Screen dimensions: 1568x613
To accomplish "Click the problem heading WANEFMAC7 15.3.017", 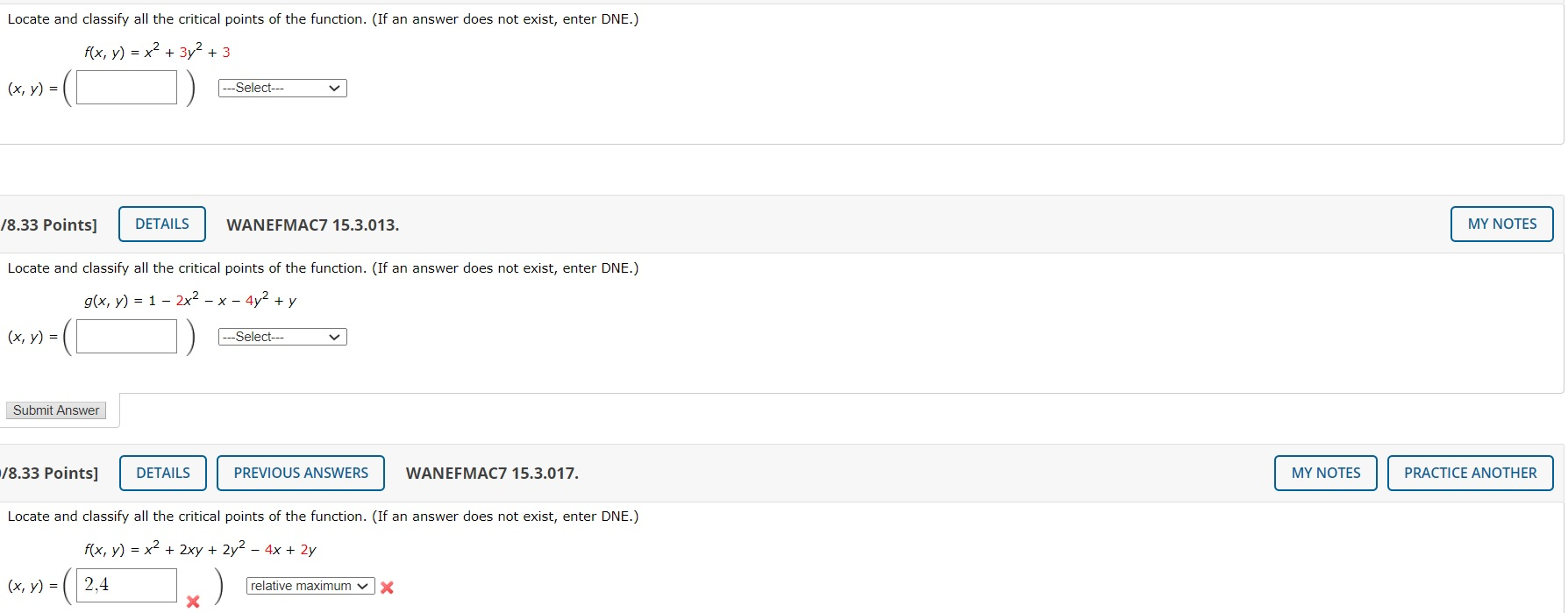I will 492,474.
